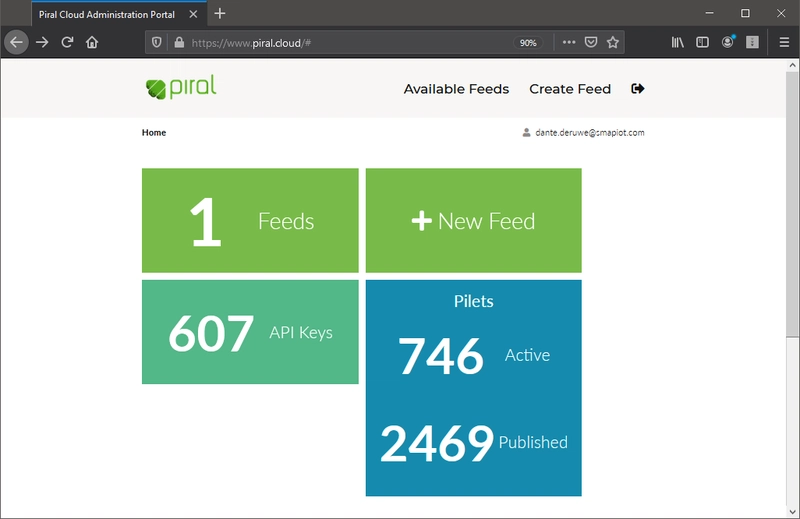800x519 pixels.
Task: Click the scrollbar up arrow
Action: click(x=792, y=65)
